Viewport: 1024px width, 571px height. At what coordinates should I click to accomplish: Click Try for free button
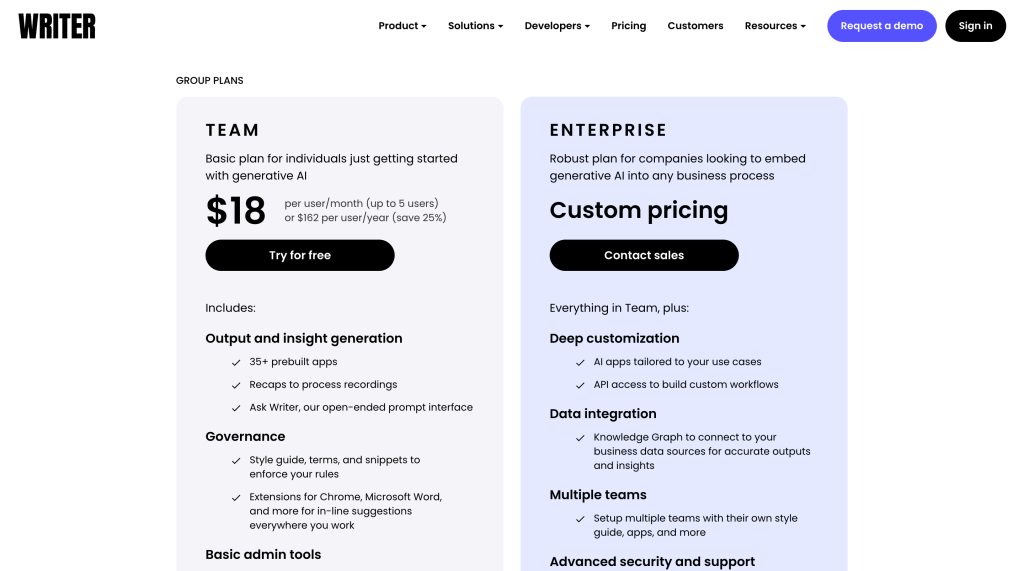[300, 255]
